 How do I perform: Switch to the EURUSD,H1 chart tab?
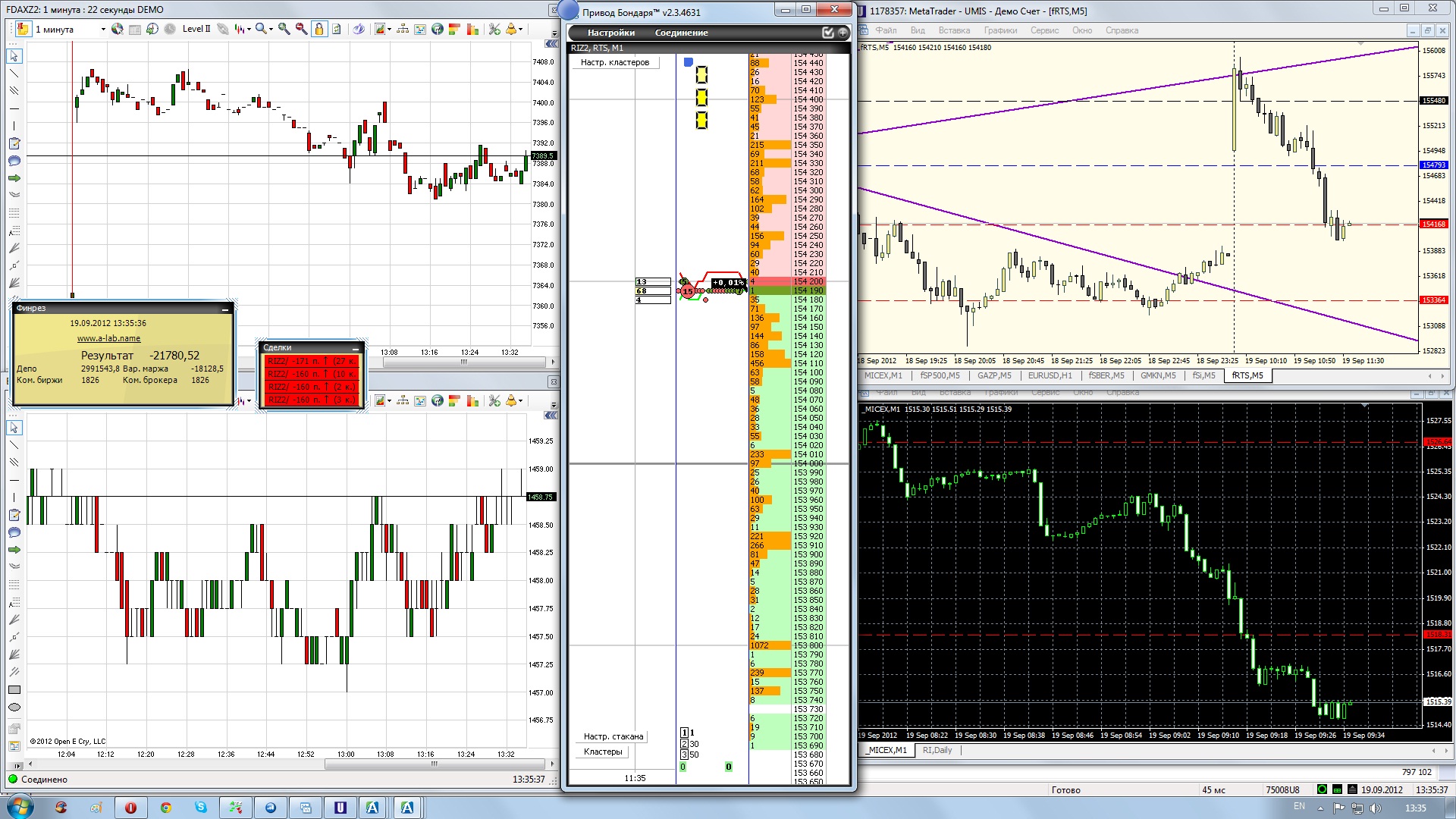pos(1050,375)
